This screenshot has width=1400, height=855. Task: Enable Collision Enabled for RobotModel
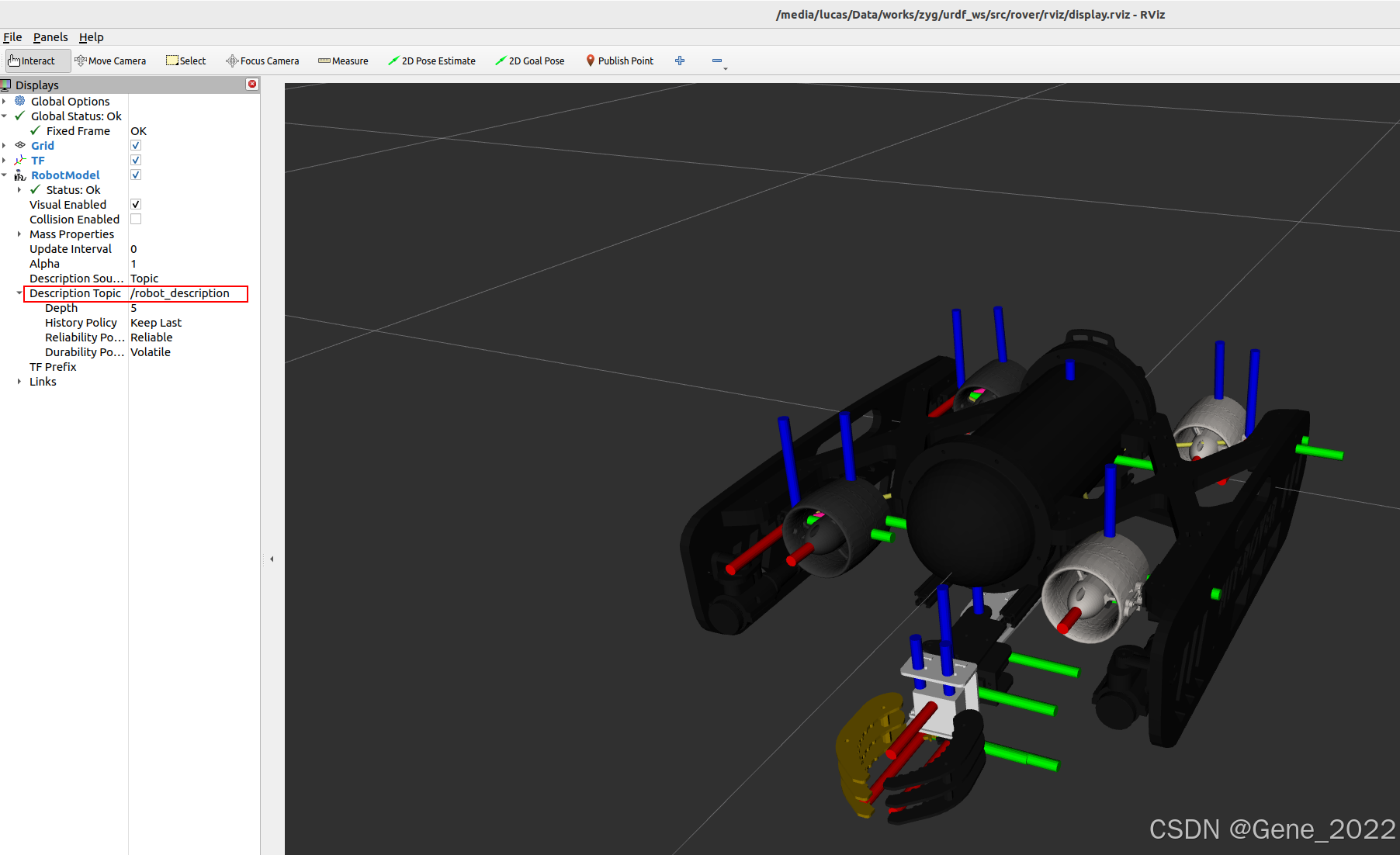pyautogui.click(x=135, y=219)
